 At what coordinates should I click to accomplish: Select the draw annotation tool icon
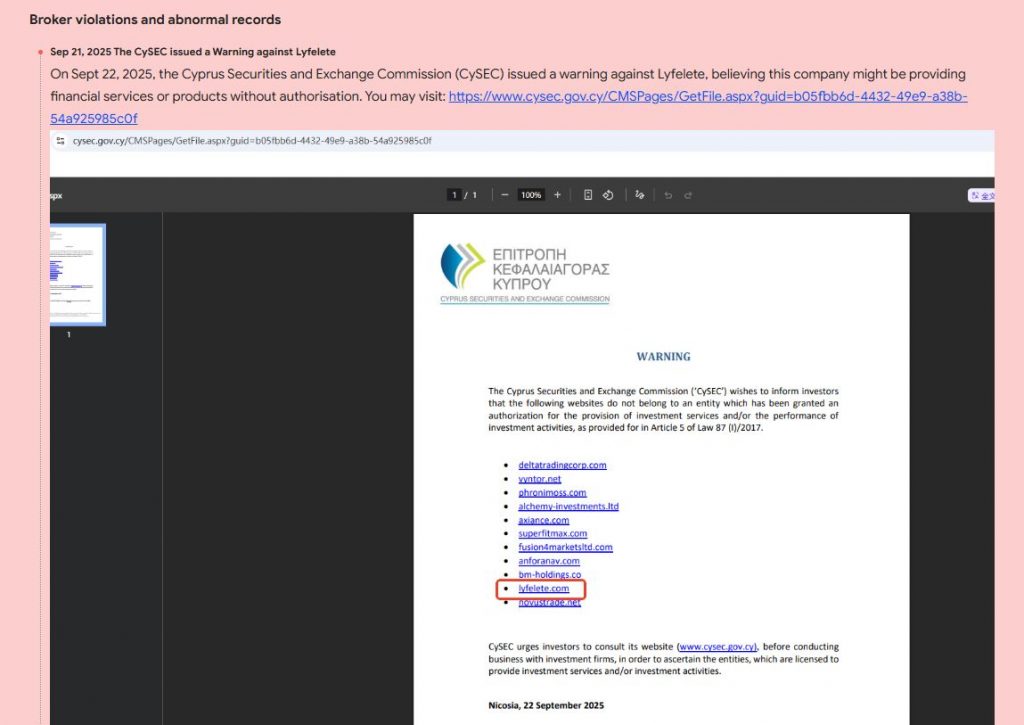[640, 195]
